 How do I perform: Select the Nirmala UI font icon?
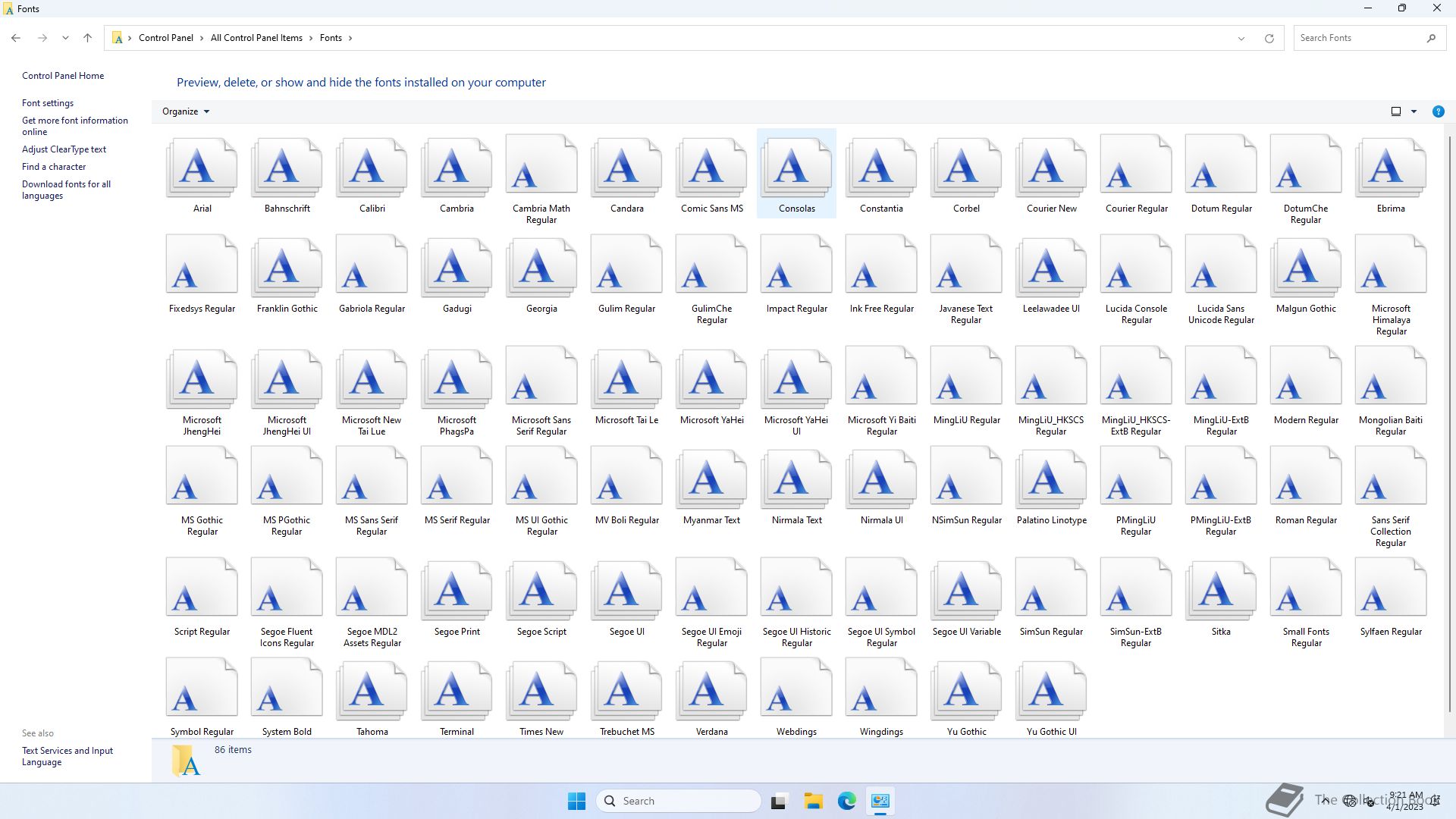(881, 478)
